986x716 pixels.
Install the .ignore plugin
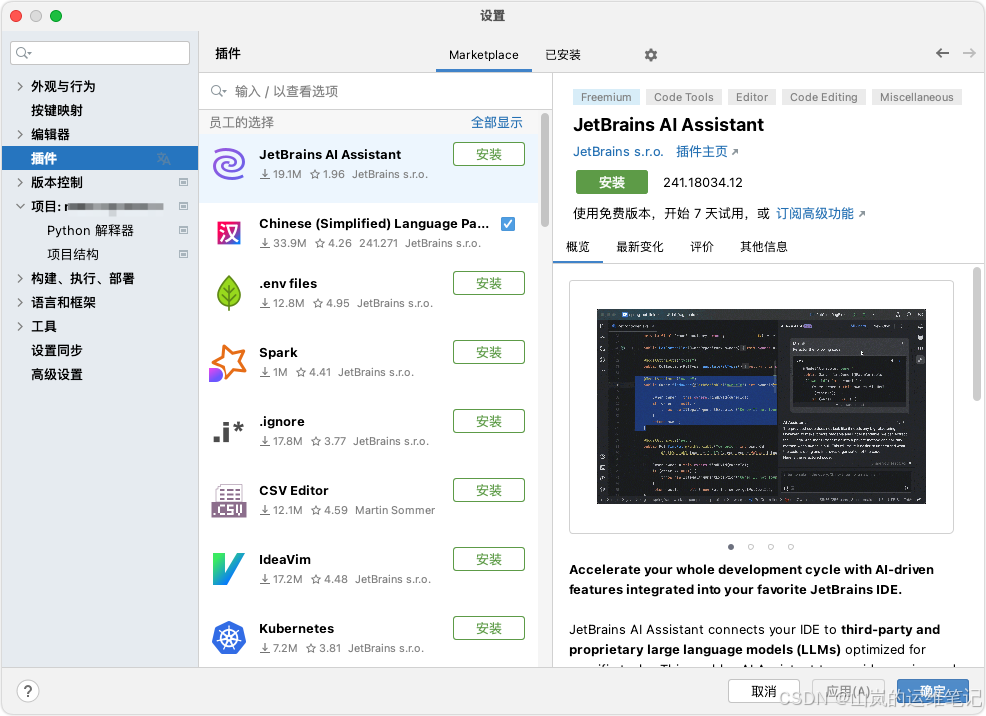tap(489, 421)
